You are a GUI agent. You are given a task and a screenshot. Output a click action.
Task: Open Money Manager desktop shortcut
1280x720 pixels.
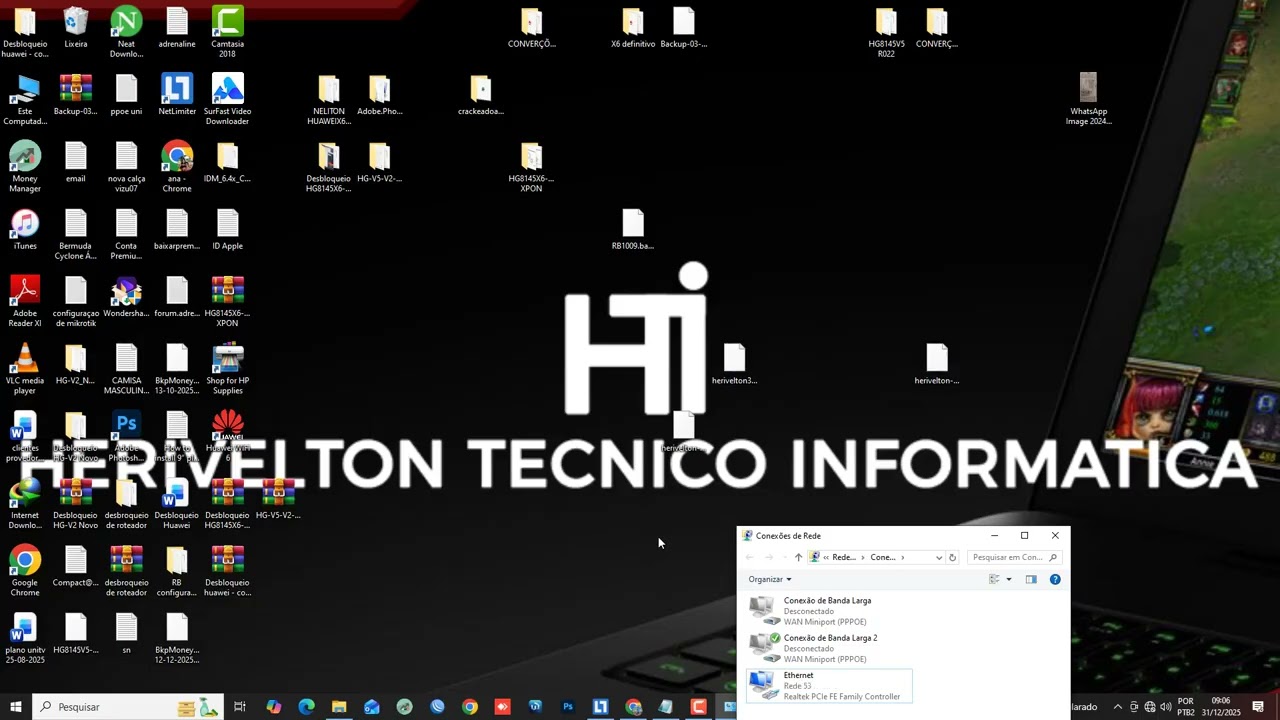[25, 166]
